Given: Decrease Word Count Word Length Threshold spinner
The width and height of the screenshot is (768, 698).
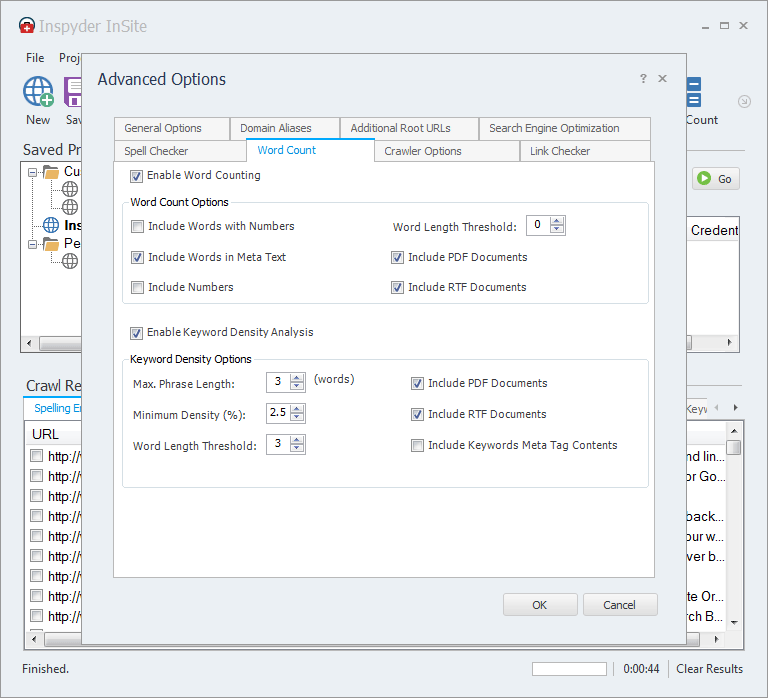Looking at the screenshot, I should 556,229.
